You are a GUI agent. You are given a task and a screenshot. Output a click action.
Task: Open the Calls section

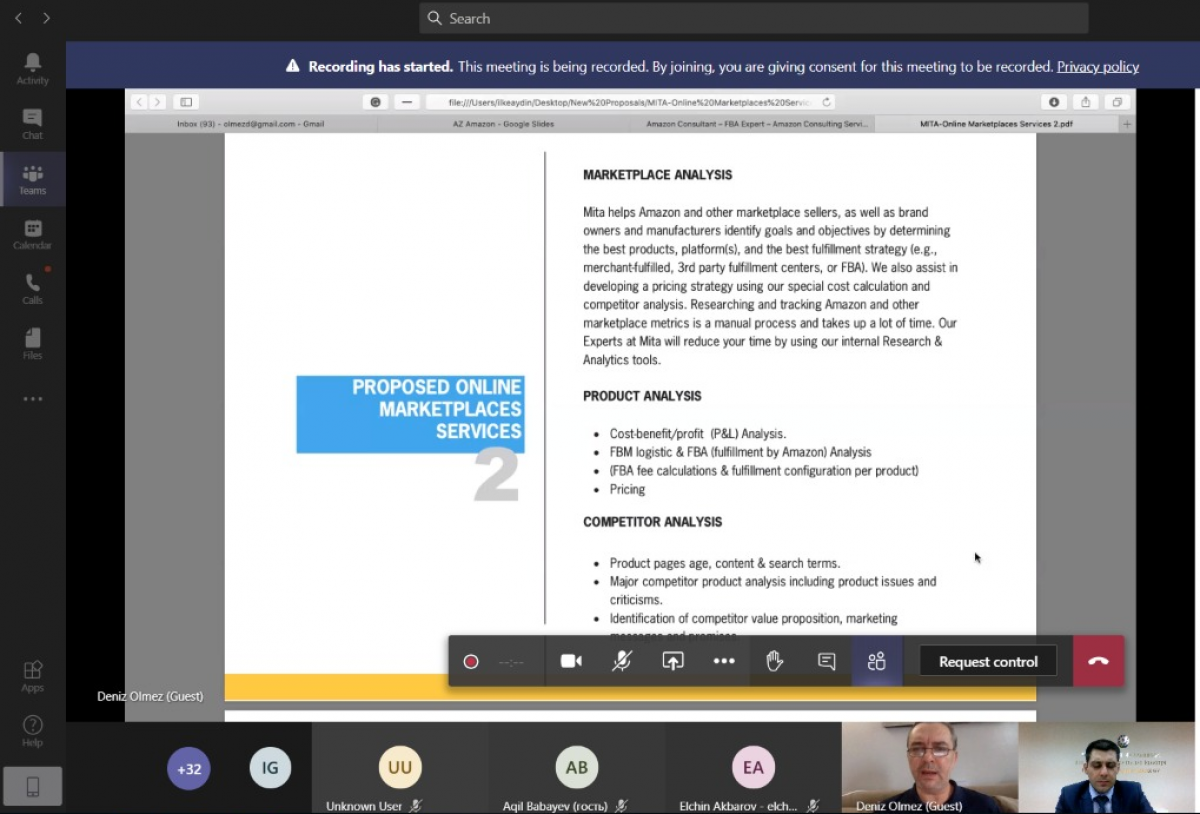32,289
